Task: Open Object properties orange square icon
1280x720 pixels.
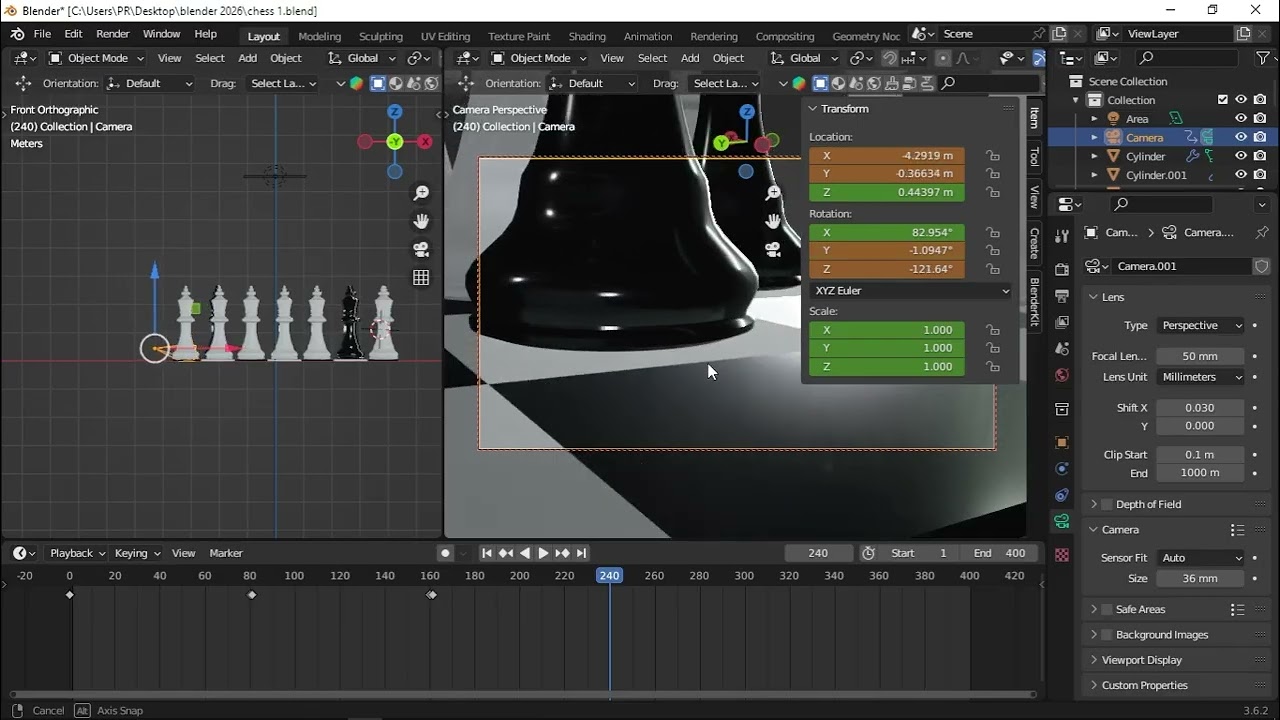Action: [1062, 442]
